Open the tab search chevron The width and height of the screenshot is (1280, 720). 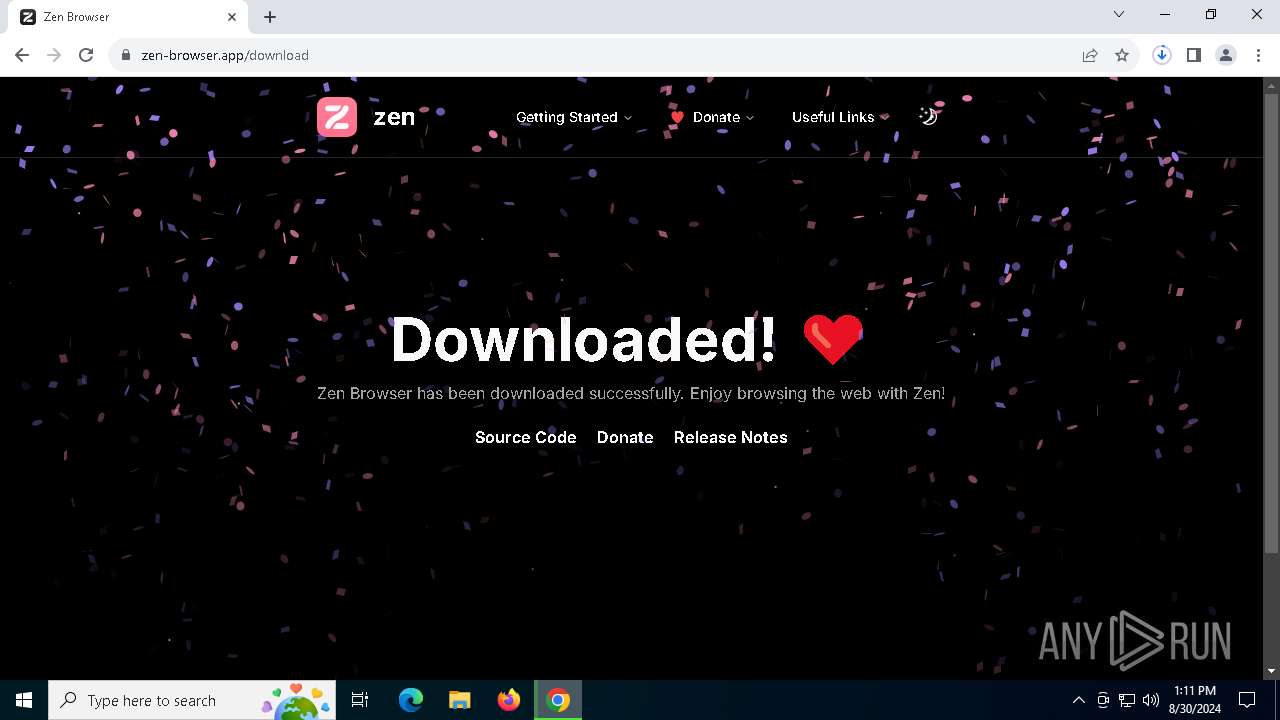coord(1119,14)
